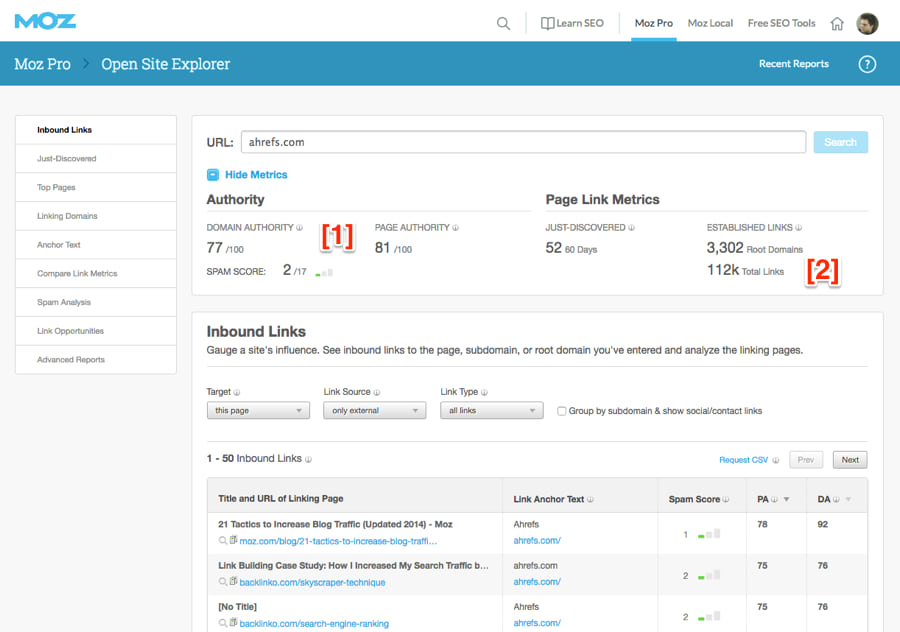Screen dimensions: 900x632
Task: Select Linking Domains in the sidebar
Action: [x=96, y=216]
